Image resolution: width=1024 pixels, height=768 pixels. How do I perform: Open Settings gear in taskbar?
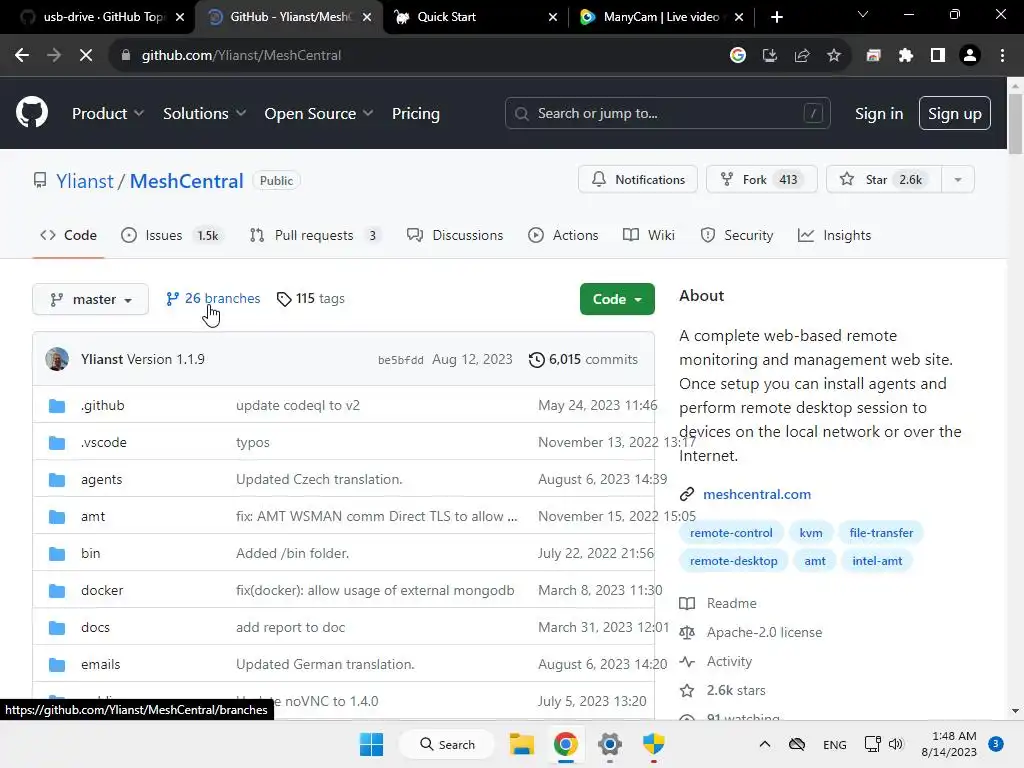coord(609,744)
